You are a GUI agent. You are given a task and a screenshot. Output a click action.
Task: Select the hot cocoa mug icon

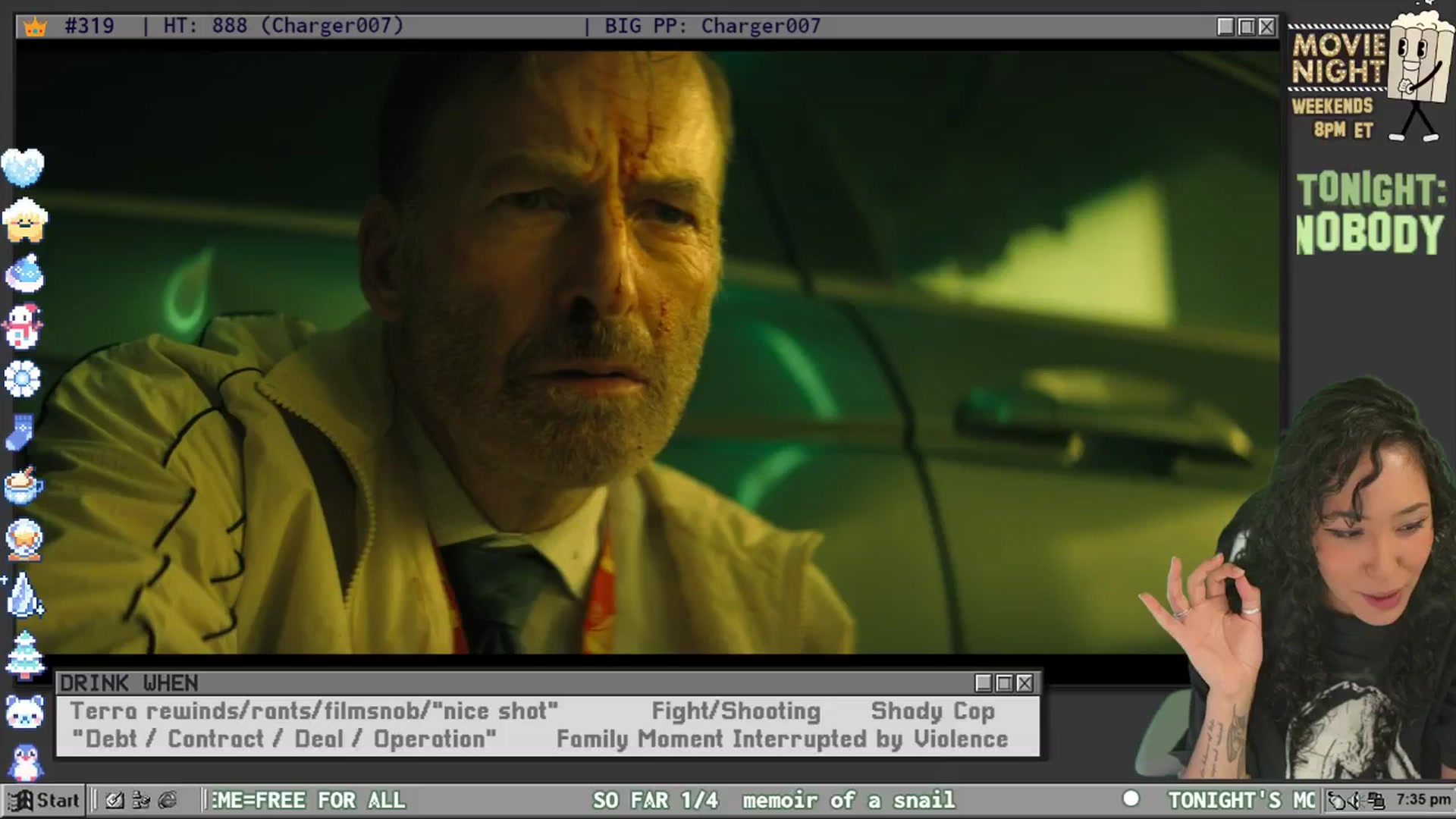pos(23,485)
